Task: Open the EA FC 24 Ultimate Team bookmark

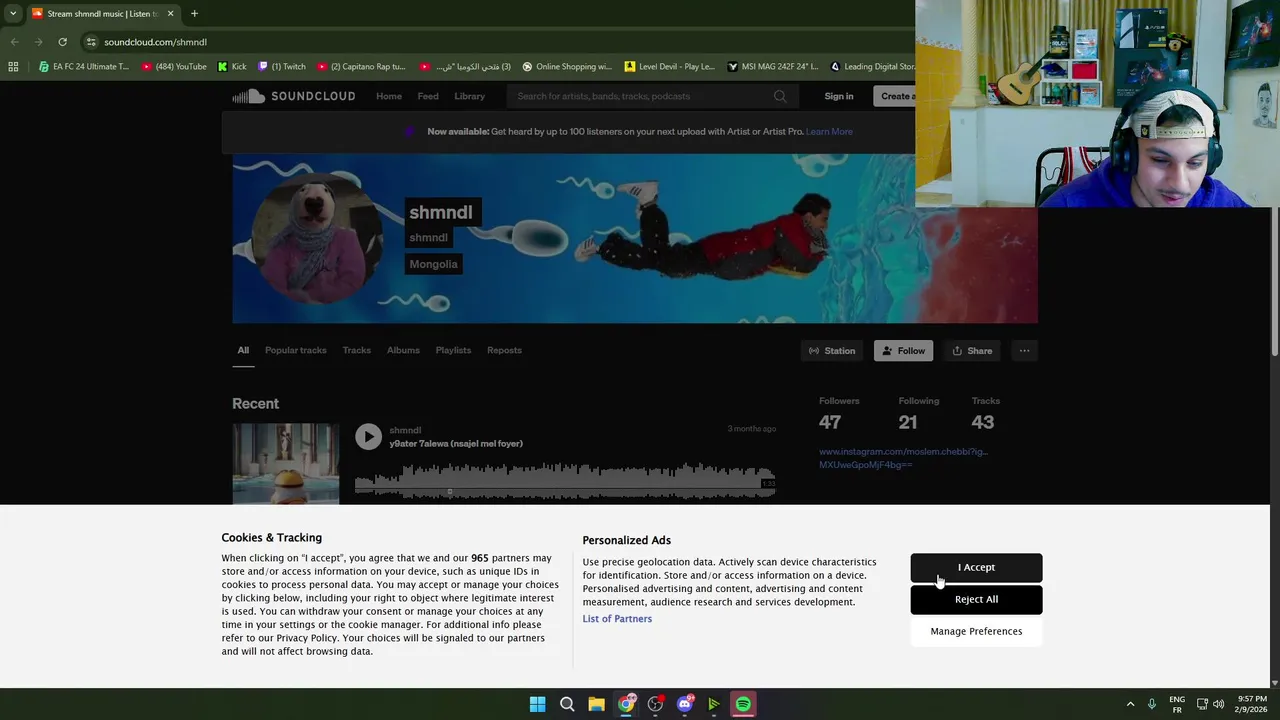Action: pos(84,67)
